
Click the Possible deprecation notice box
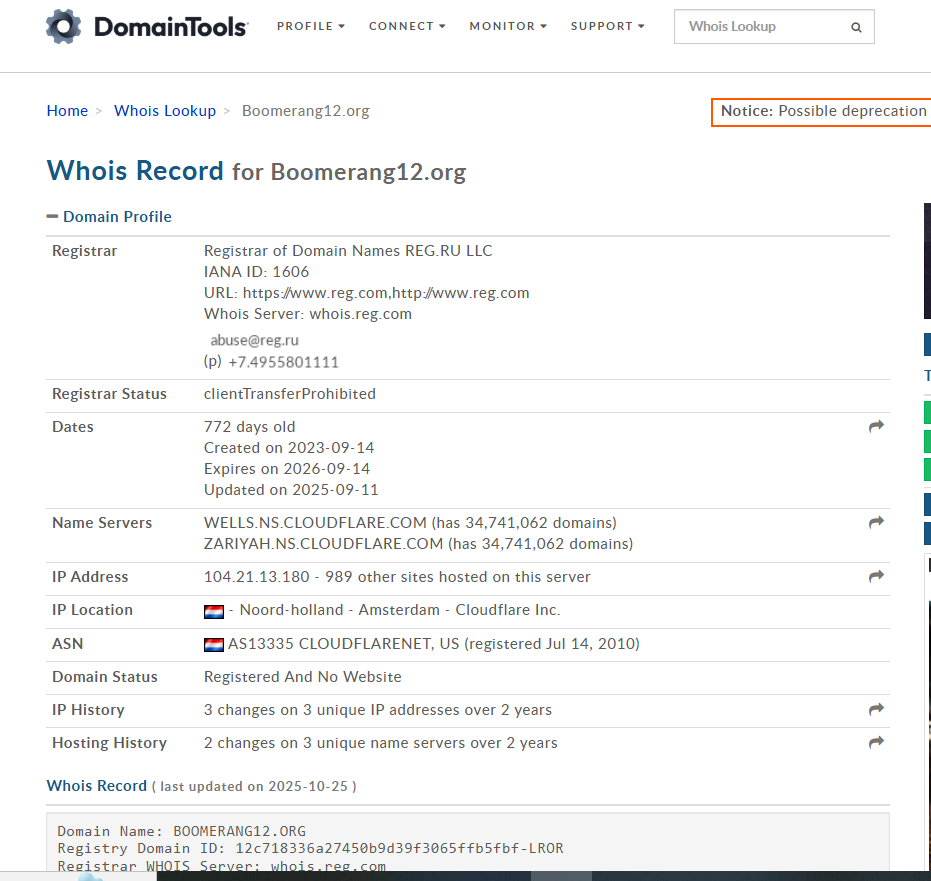coord(821,112)
